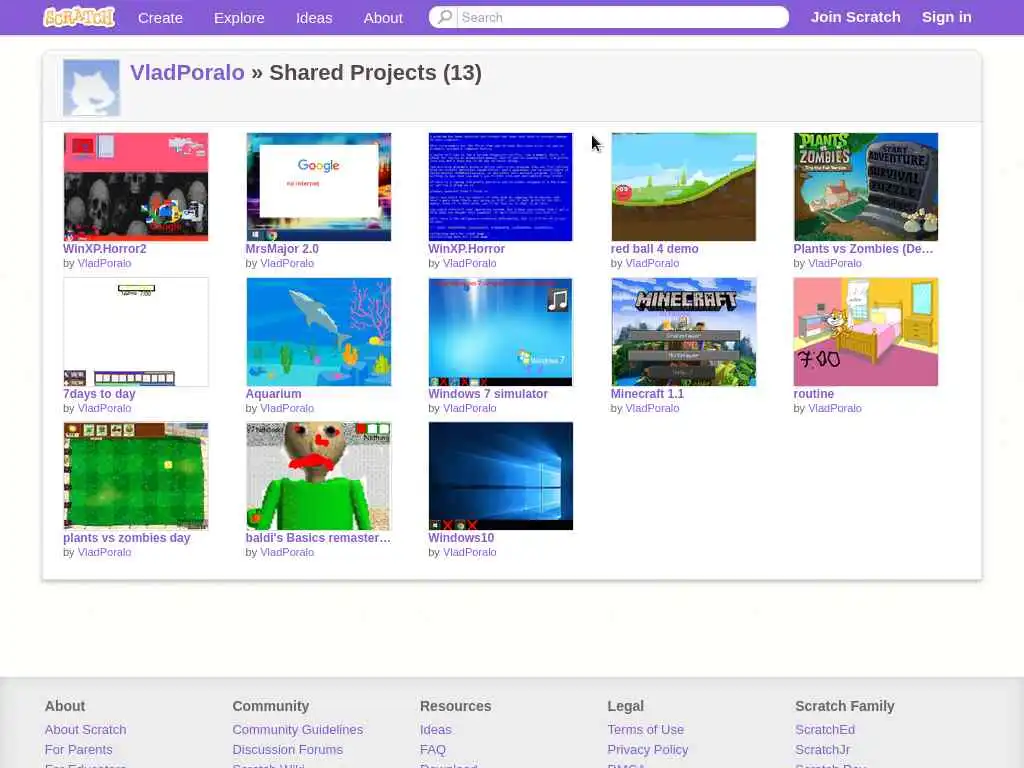Screen dimensions: 1024x768
Task: Open FAQ footer link
Action: click(x=432, y=750)
